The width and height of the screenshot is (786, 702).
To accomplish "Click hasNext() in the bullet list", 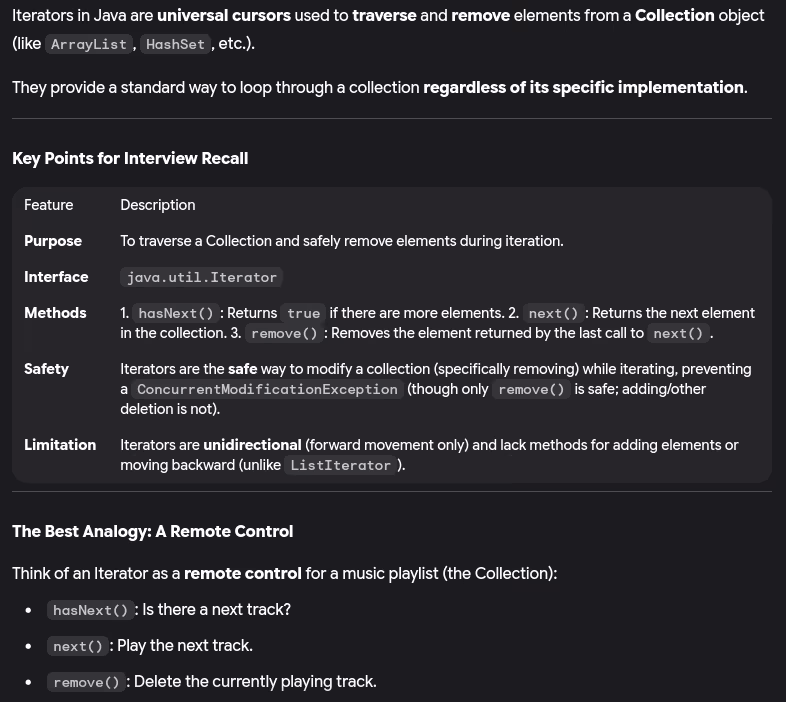I will [91, 610].
